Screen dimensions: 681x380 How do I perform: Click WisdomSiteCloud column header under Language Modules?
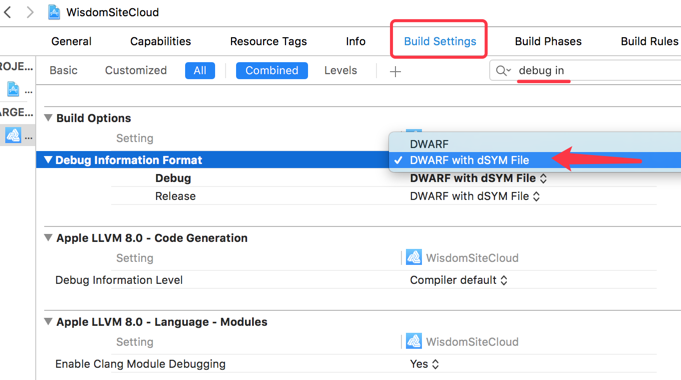472,342
